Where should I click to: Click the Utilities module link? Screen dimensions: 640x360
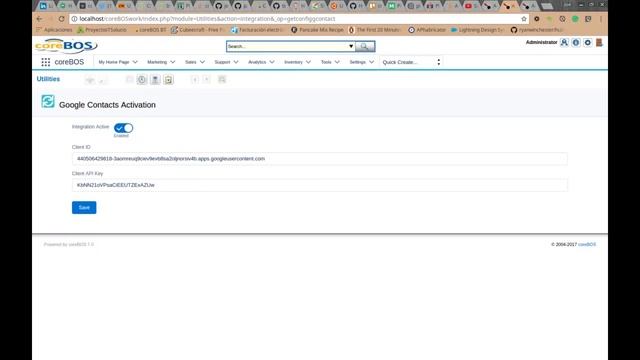click(x=48, y=79)
